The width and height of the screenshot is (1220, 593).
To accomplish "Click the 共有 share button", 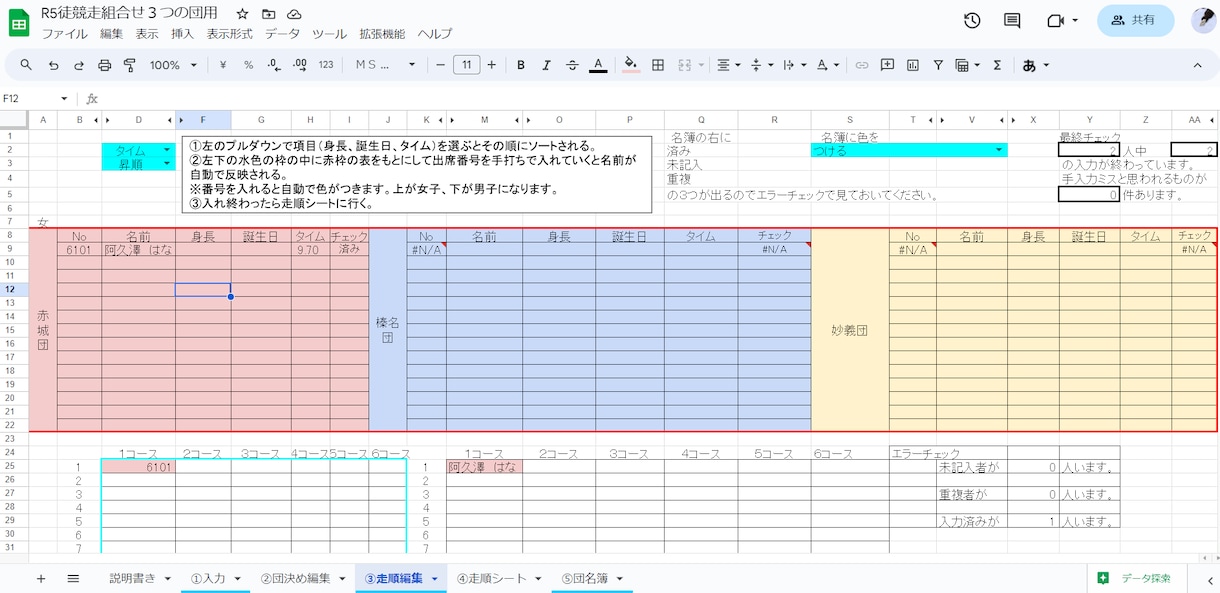I will pyautogui.click(x=1135, y=20).
